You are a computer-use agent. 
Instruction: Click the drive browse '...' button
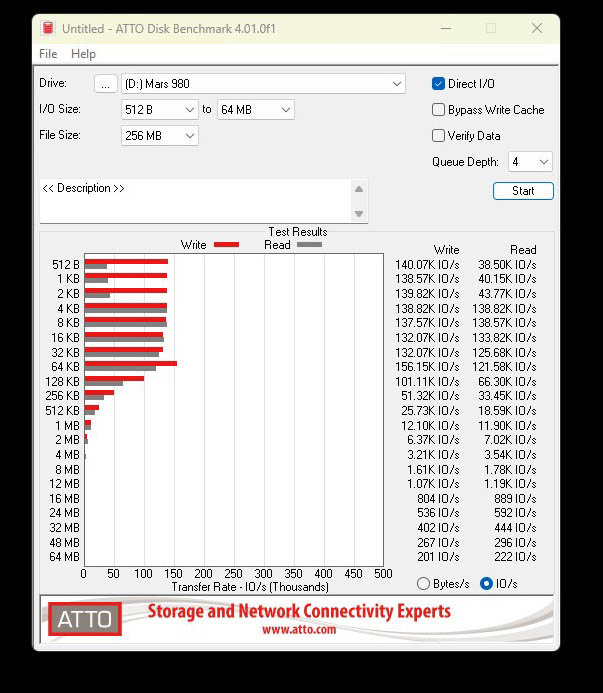[105, 84]
